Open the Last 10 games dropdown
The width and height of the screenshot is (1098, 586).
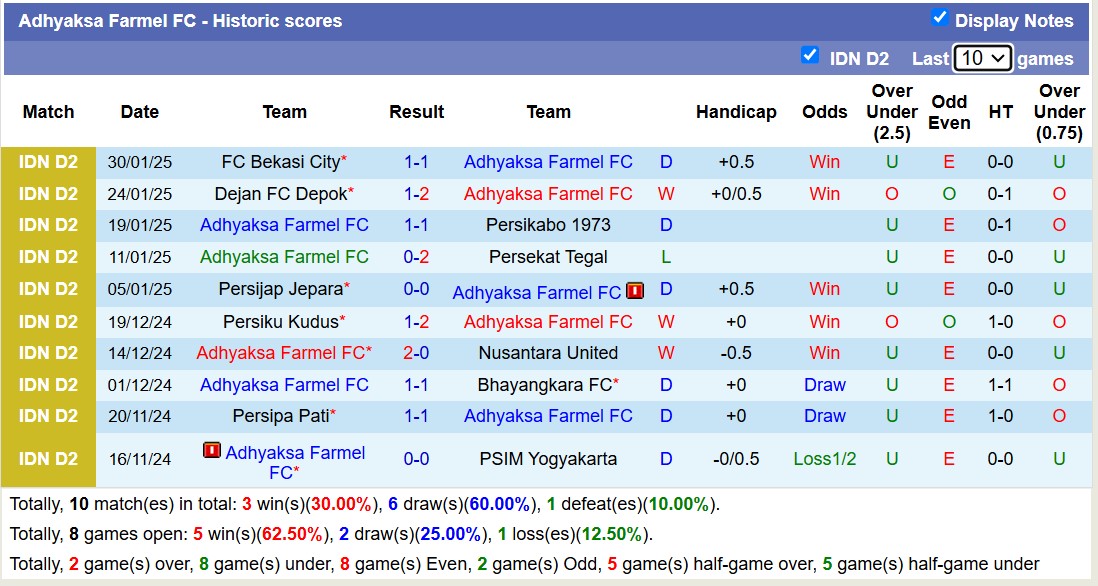[x=982, y=58]
